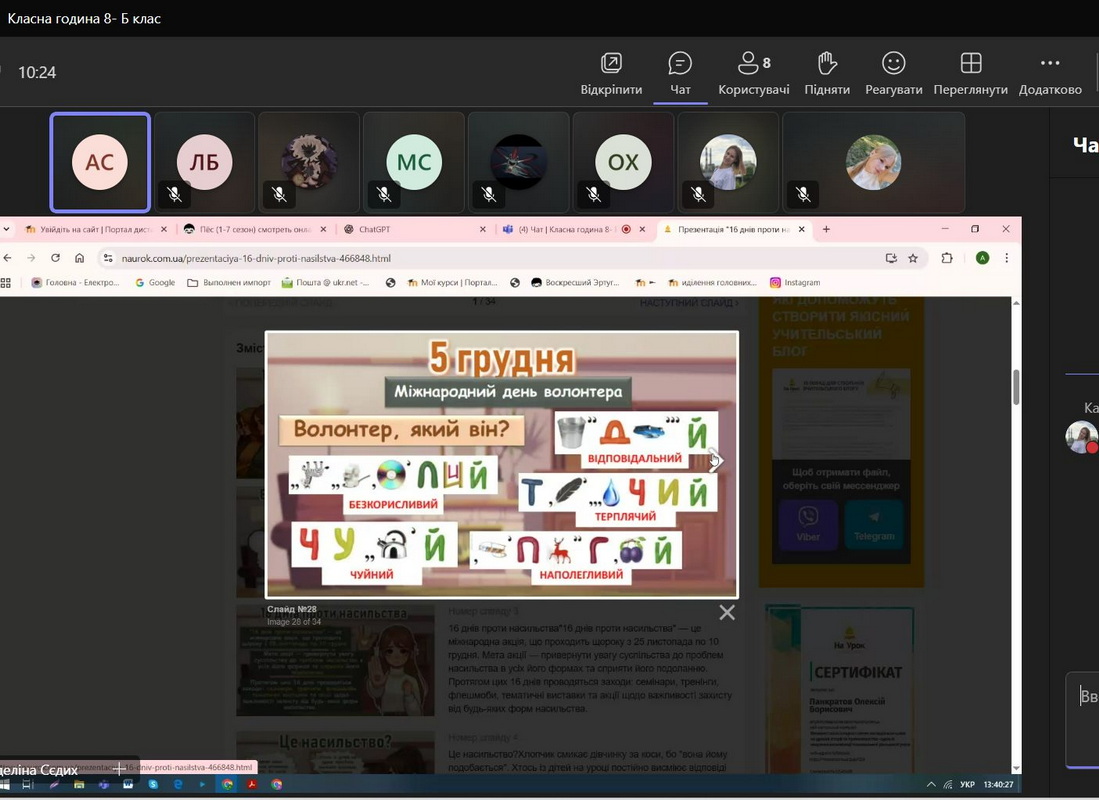The height and width of the screenshot is (800, 1099).
Task: Click the muted microphone on ОХ tile
Action: point(593,194)
